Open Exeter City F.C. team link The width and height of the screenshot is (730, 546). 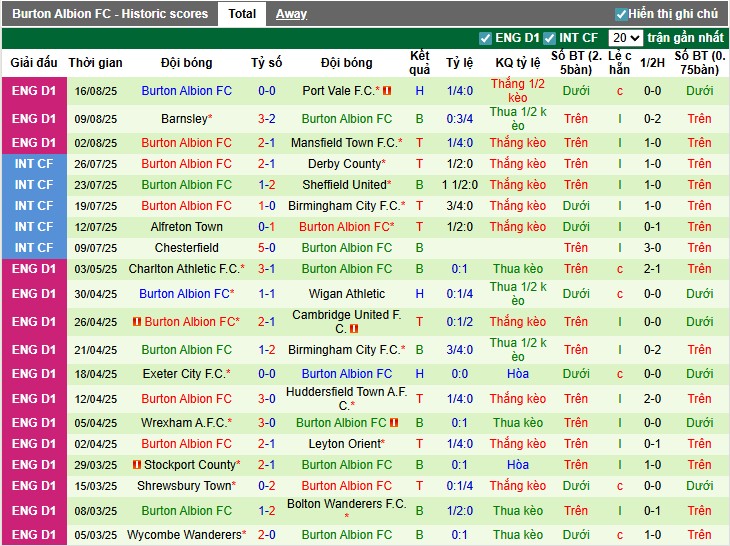click(186, 374)
